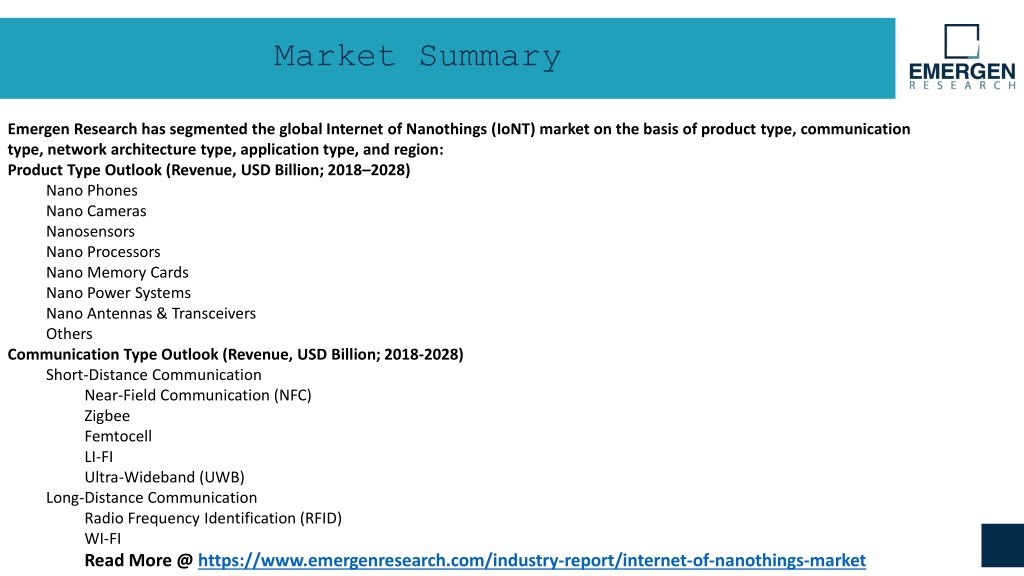Select 'Long-Distance Communication' text

click(x=152, y=498)
